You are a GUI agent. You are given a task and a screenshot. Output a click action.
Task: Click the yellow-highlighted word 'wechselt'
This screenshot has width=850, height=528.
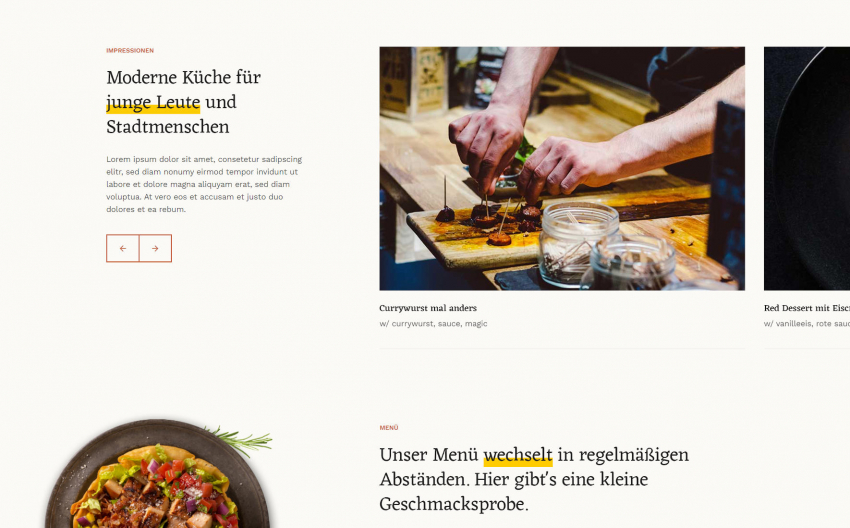(518, 455)
